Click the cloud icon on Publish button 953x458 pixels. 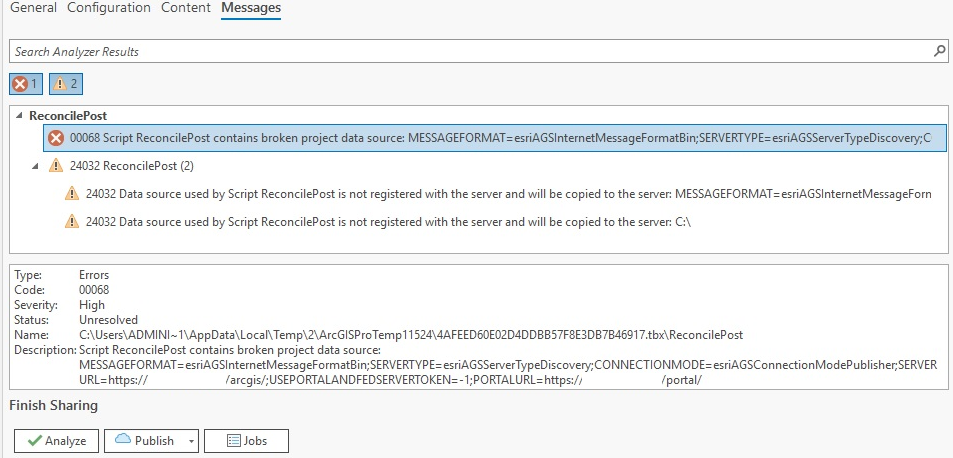click(x=123, y=439)
